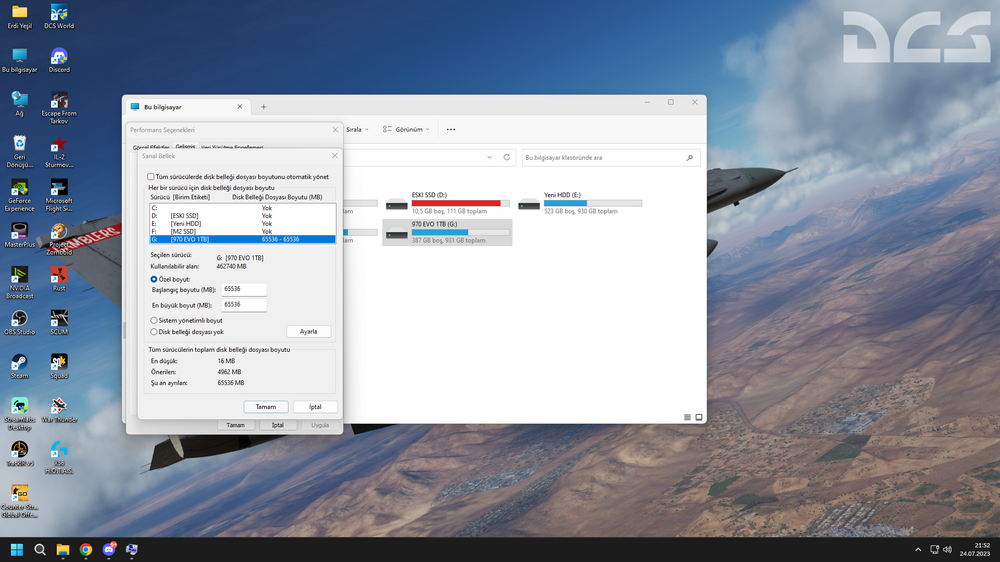Select Yeni HDD (E:) drive in Explorer
The height and width of the screenshot is (562, 1000).
pos(580,203)
